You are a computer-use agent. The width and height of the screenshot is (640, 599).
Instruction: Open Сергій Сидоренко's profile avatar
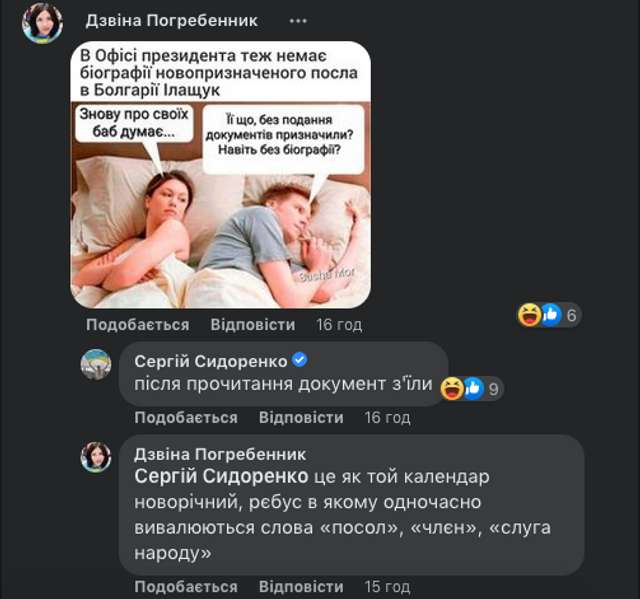(x=96, y=364)
